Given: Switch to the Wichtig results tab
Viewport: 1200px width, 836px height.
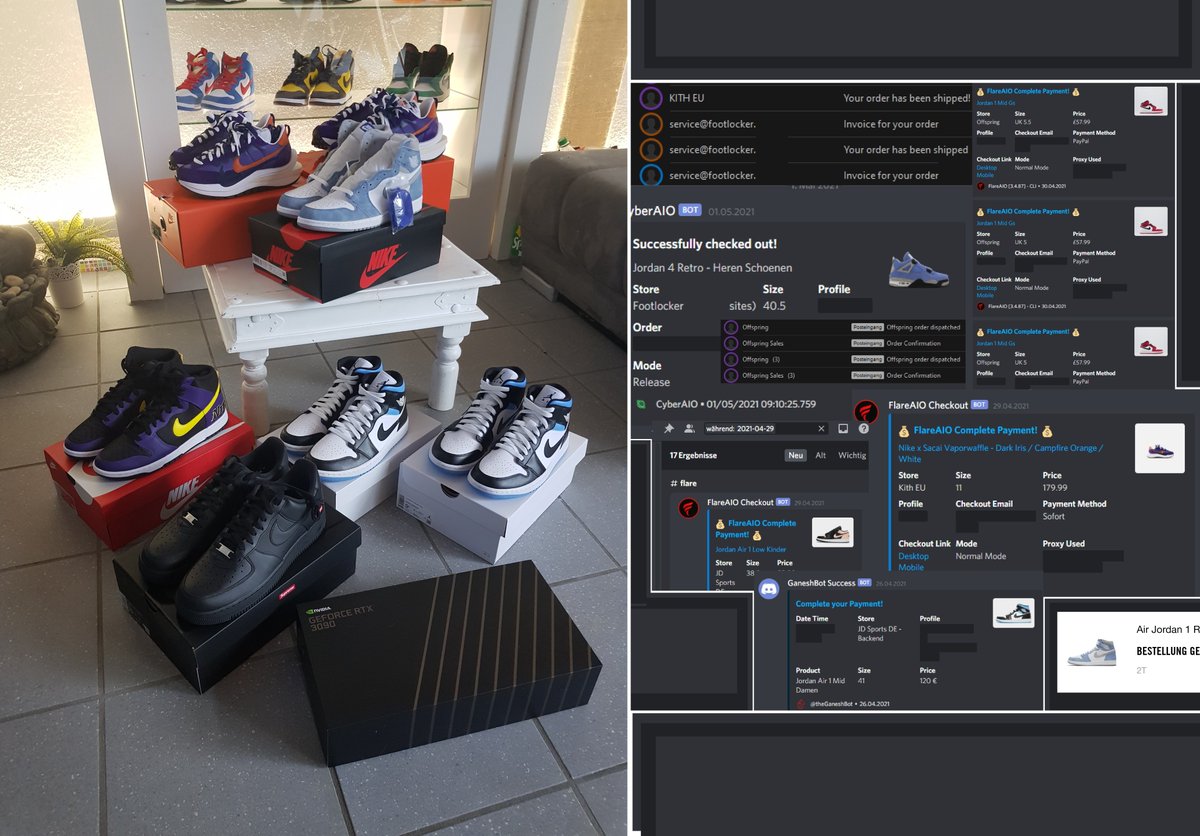Looking at the screenshot, I should (x=852, y=455).
